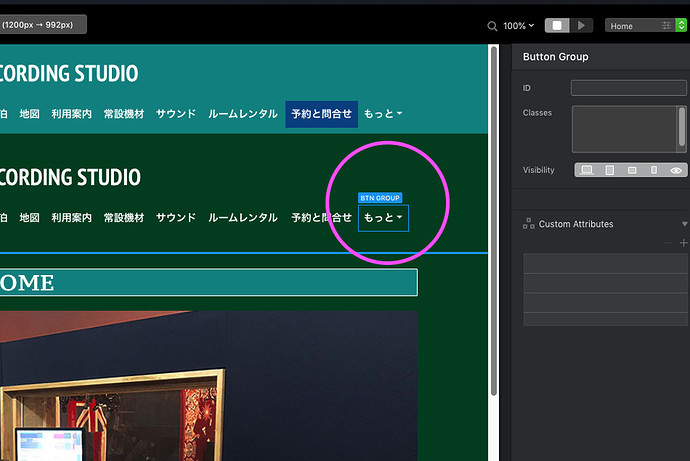Toggle visibility on desktop laptop icon
Image resolution: width=690 pixels, height=461 pixels.
(587, 170)
